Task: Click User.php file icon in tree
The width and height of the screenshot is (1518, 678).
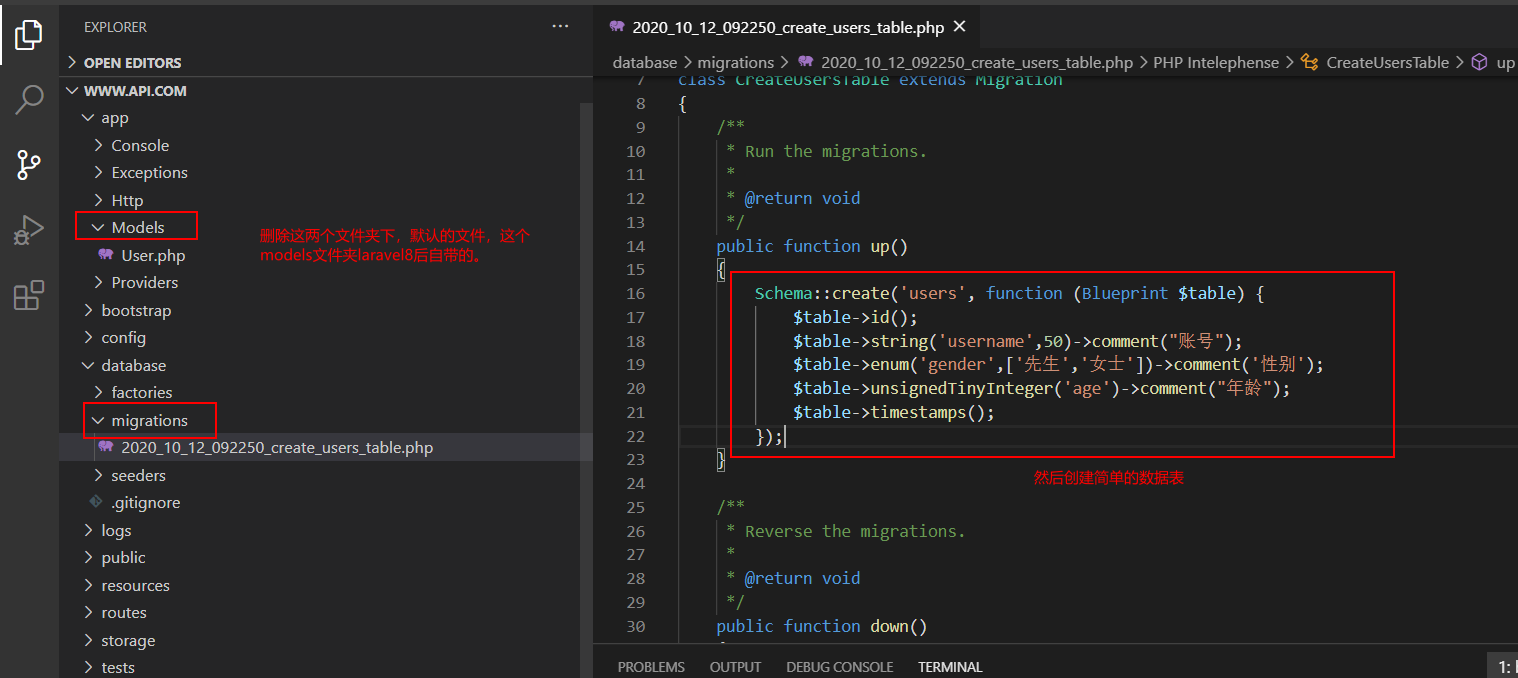Action: pyautogui.click(x=105, y=255)
